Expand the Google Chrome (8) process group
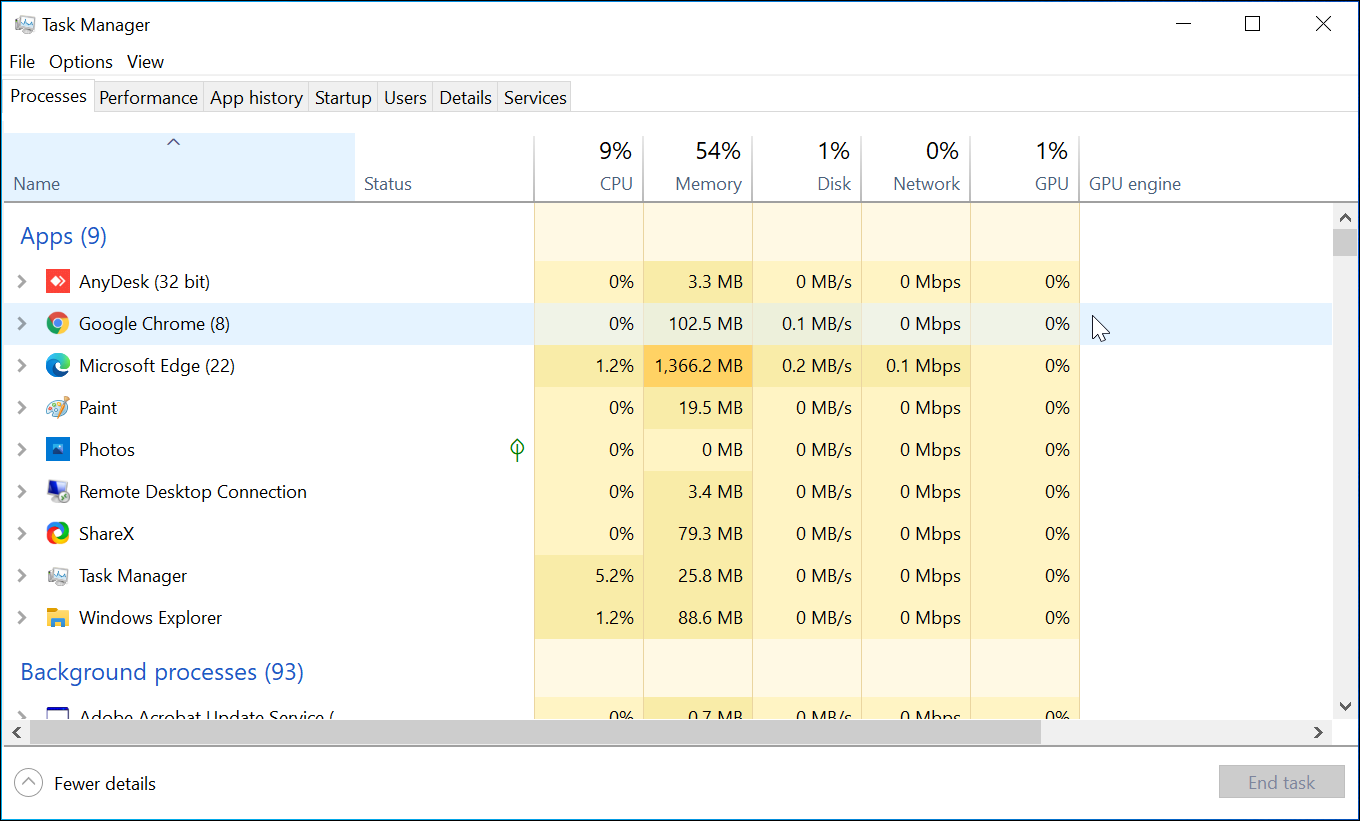Image resolution: width=1360 pixels, height=821 pixels. coord(22,324)
